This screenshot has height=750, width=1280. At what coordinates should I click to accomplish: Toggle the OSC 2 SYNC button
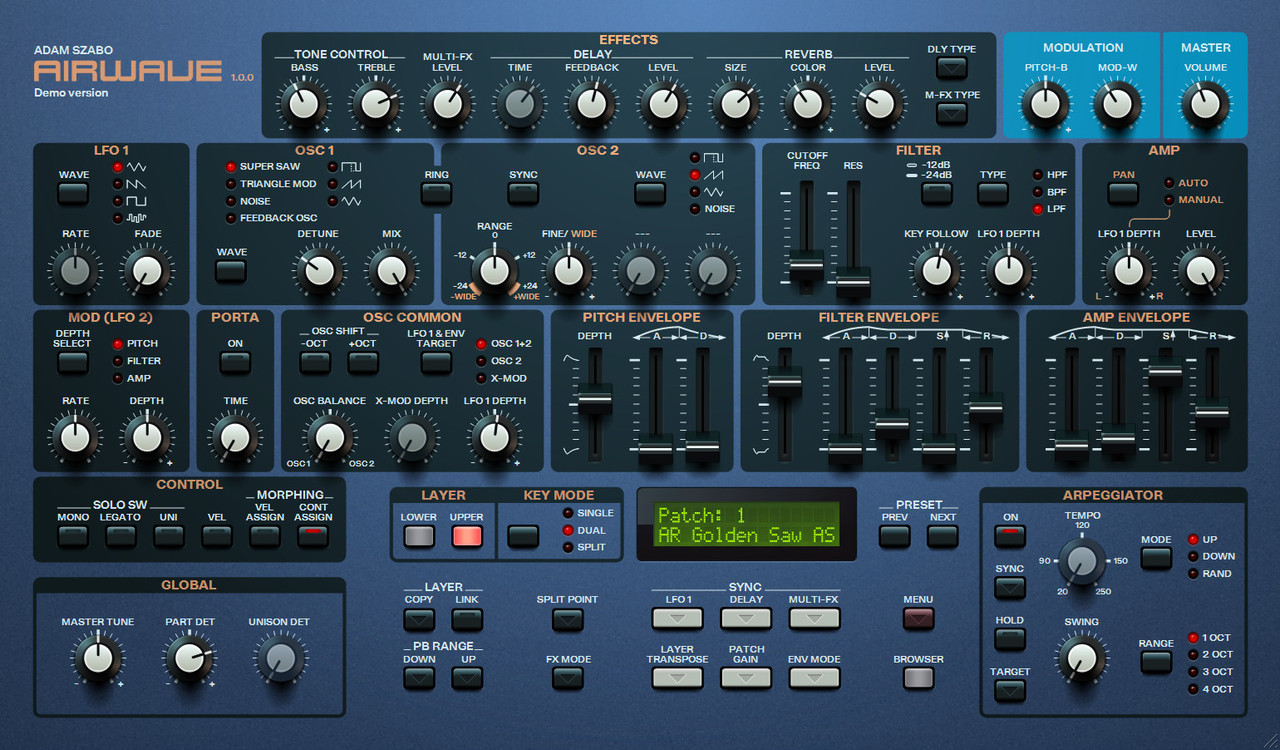(523, 193)
